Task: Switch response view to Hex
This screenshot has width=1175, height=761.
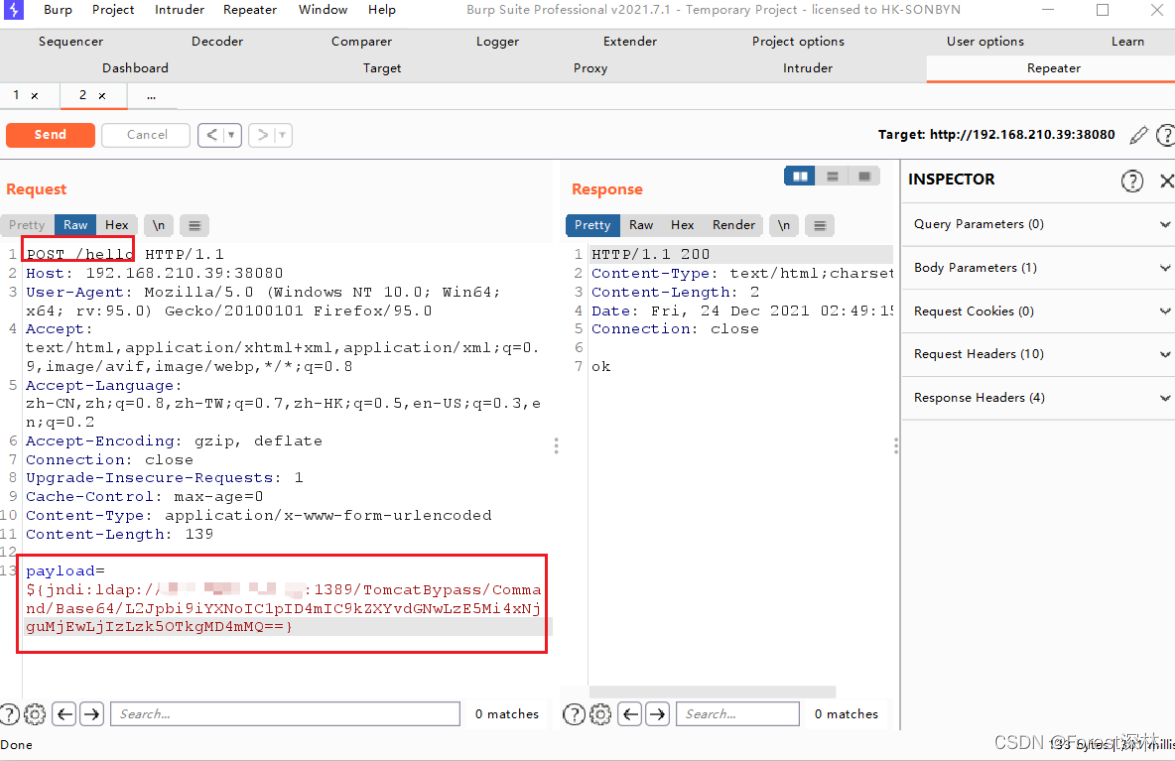Action: point(682,225)
